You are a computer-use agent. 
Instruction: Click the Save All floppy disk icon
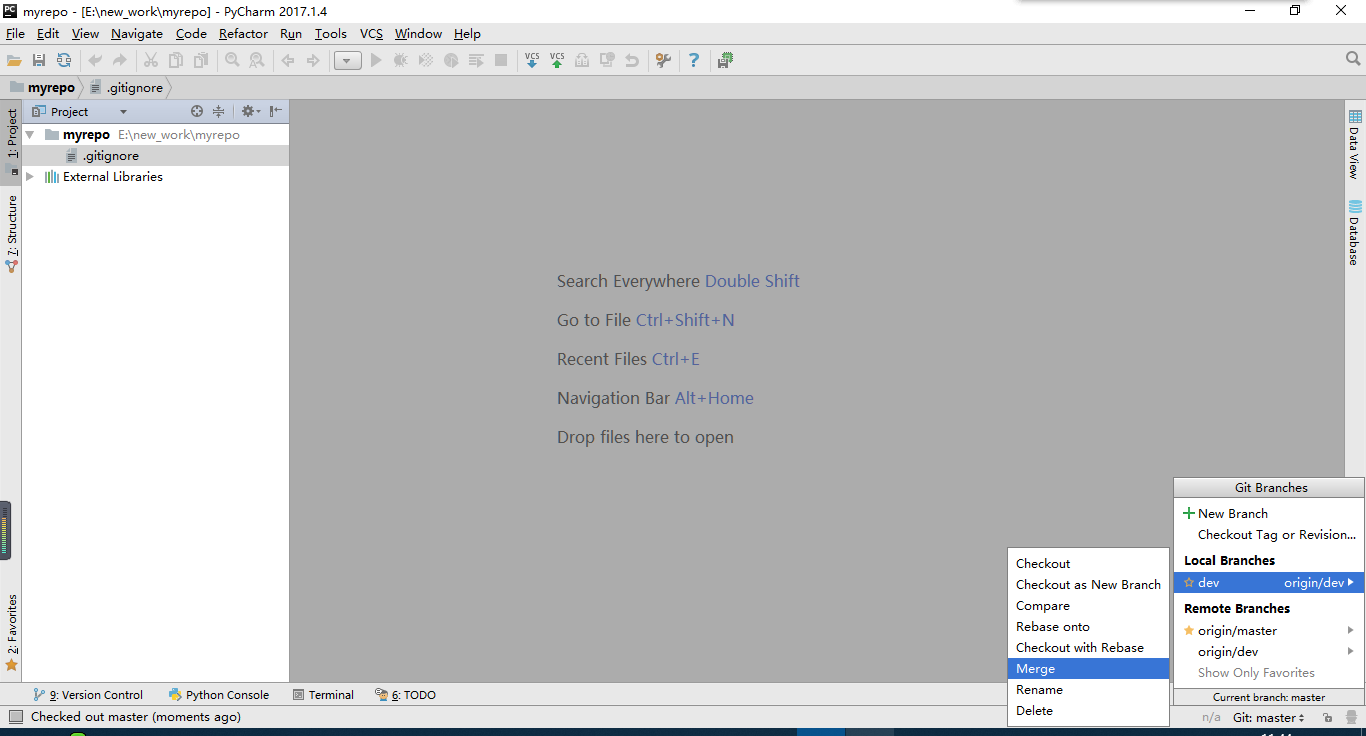click(39, 61)
